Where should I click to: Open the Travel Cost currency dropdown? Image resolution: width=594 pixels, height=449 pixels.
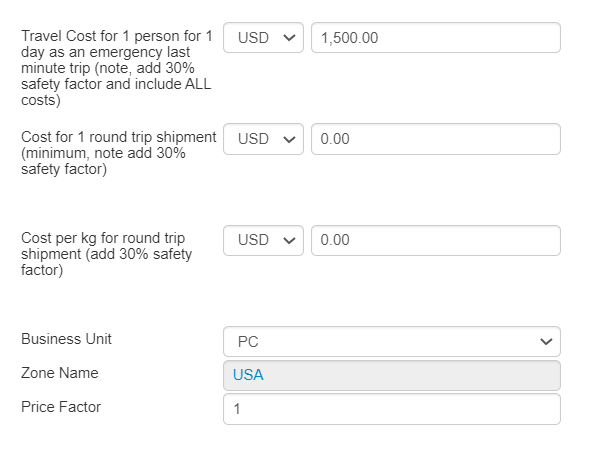tap(263, 38)
